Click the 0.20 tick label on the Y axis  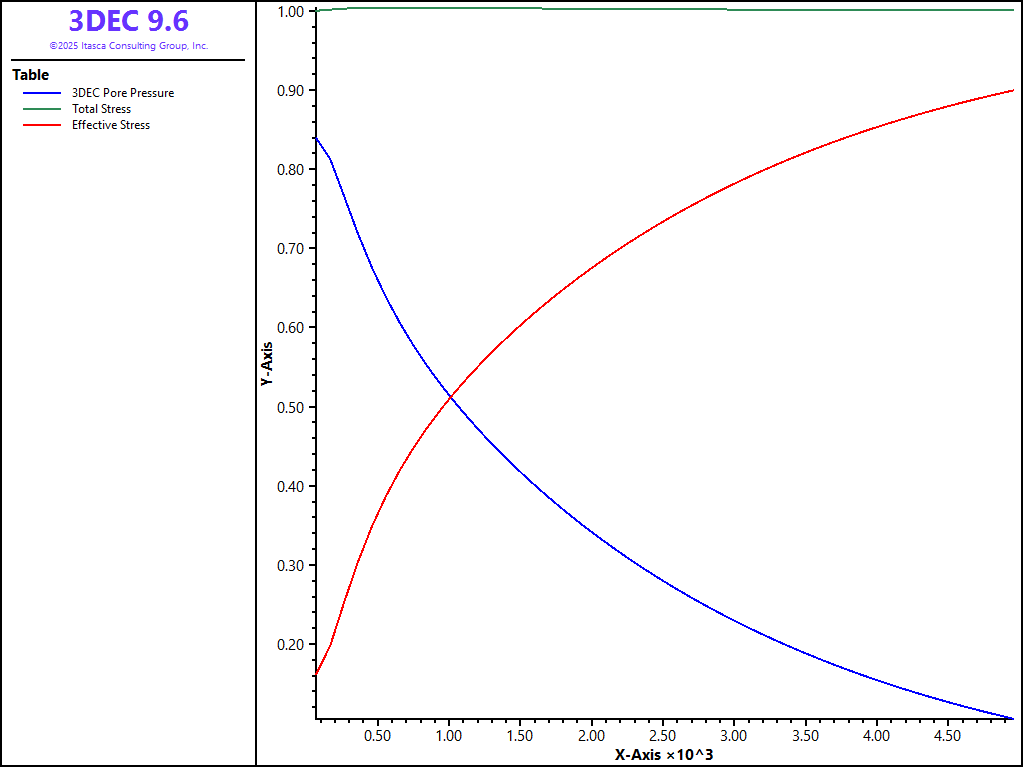click(289, 644)
